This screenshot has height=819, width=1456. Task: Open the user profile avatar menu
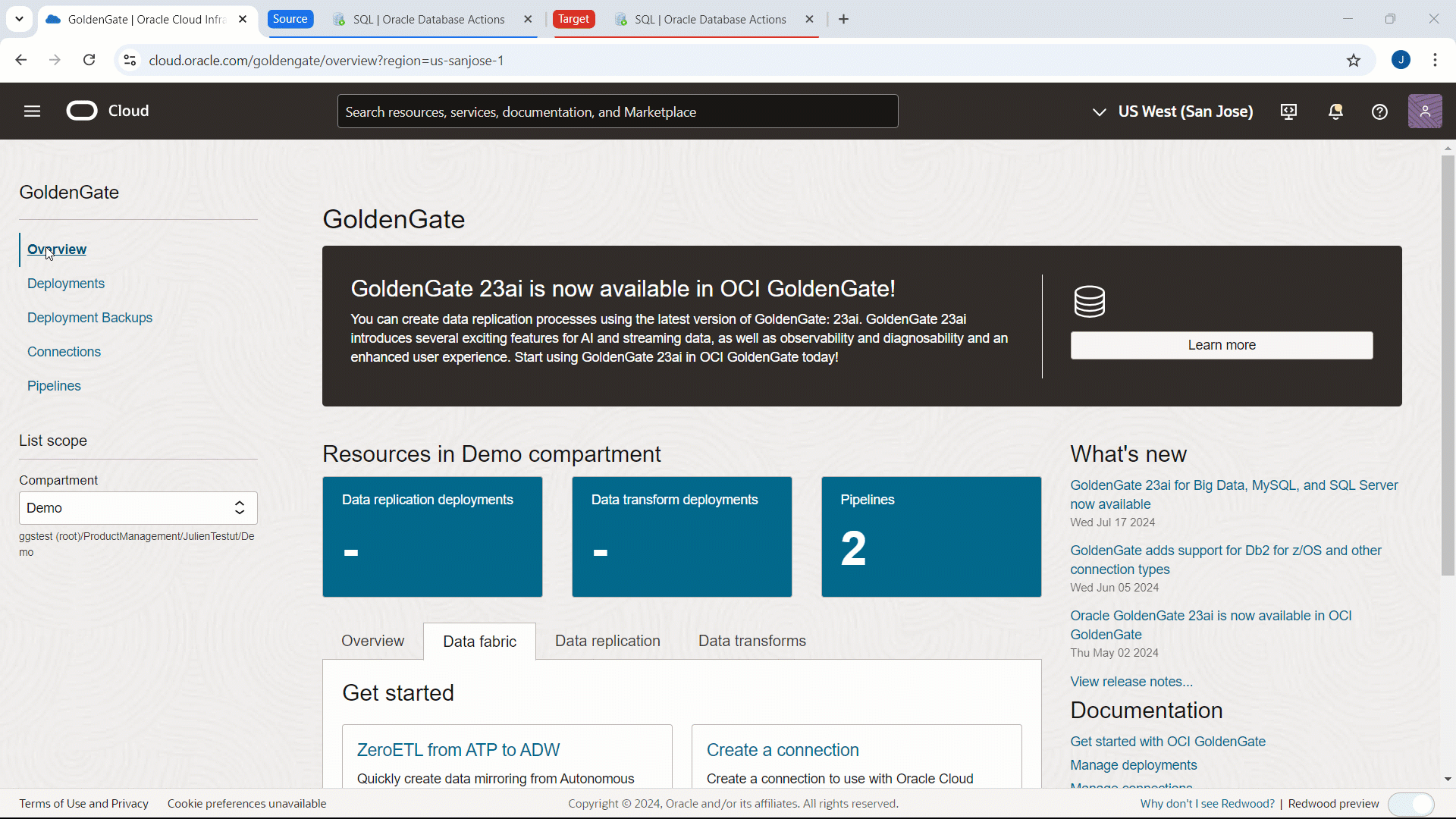[x=1426, y=111]
